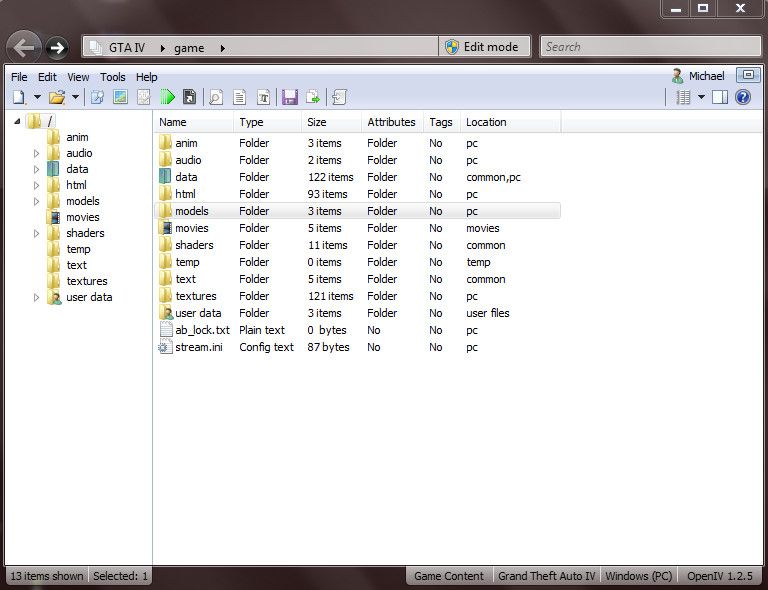Click Windows (PC) status bar section
This screenshot has width=768, height=590.
point(638,576)
